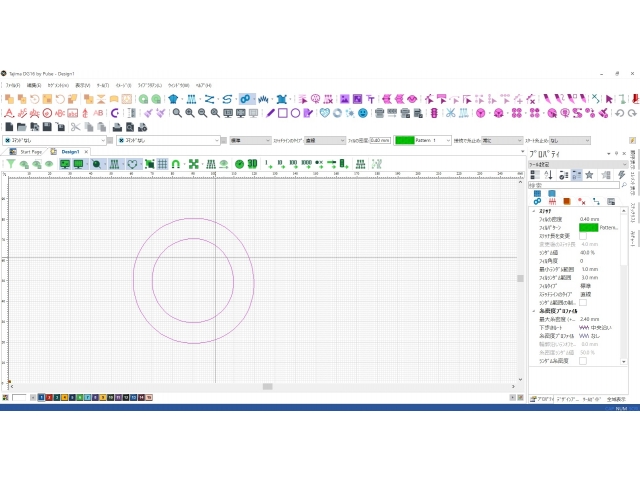Choose the S-curve stitch tool

click(227, 99)
